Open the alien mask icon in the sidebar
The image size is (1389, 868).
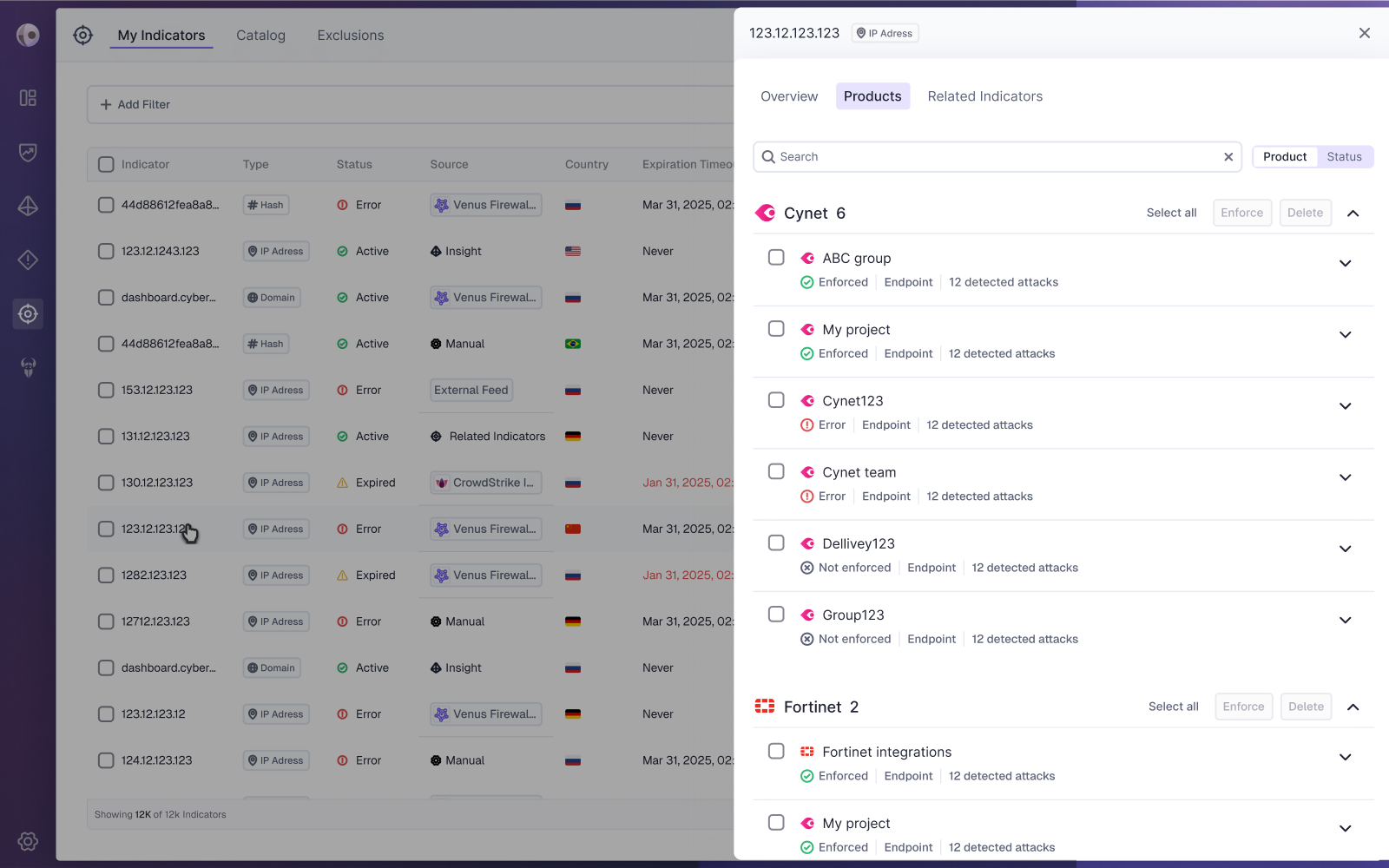28,367
